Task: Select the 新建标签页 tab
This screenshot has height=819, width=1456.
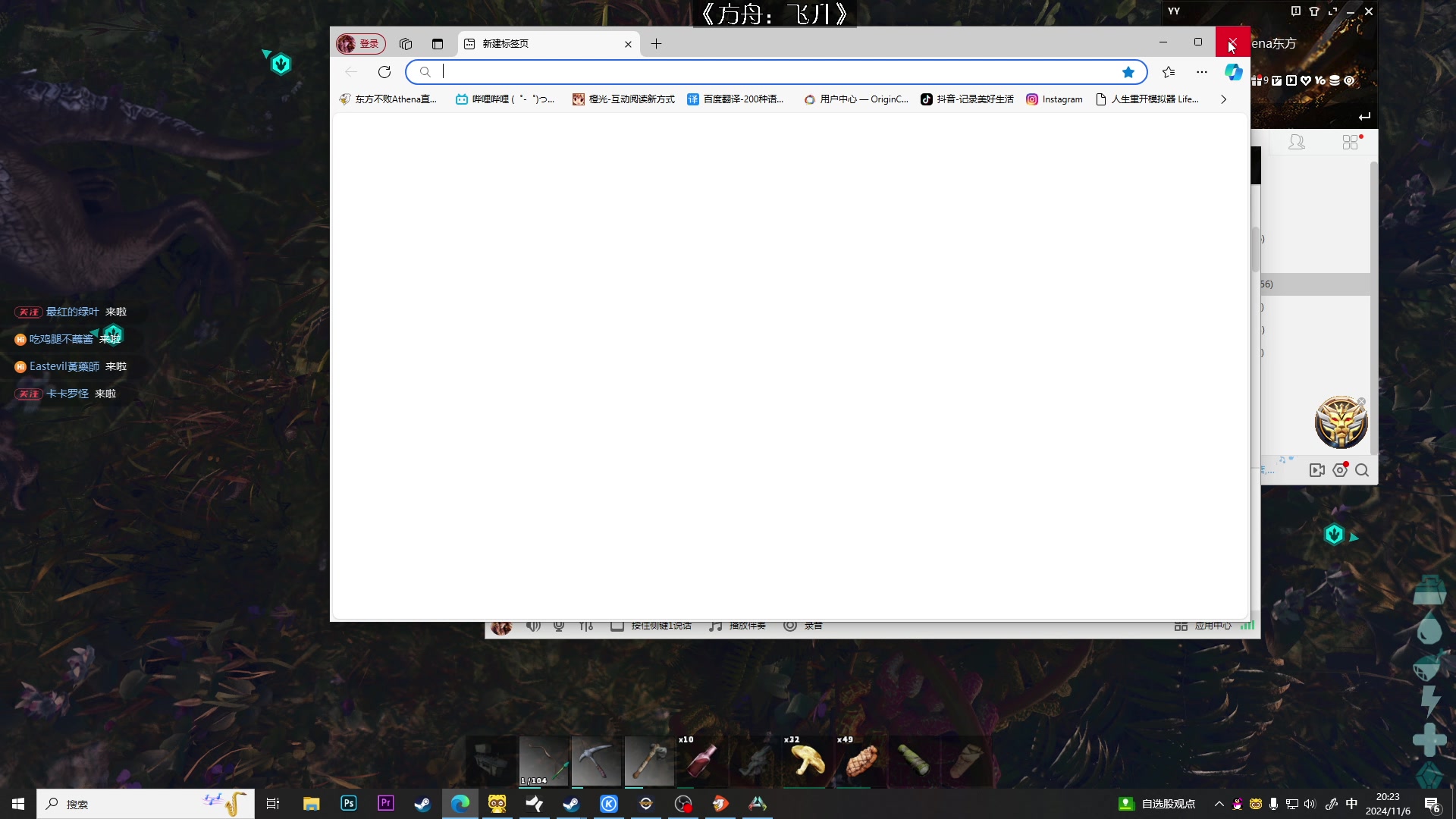Action: point(548,44)
